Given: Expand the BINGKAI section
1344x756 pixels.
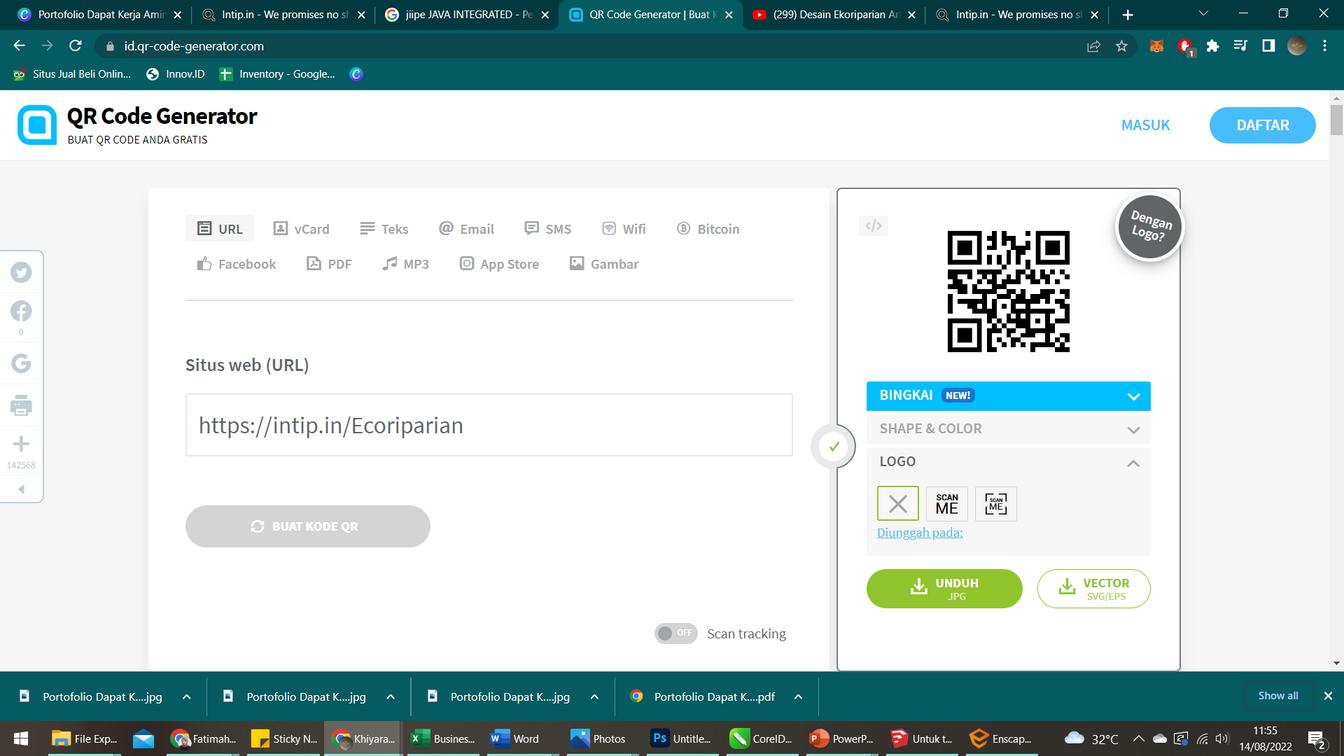Looking at the screenshot, I should tap(1008, 396).
